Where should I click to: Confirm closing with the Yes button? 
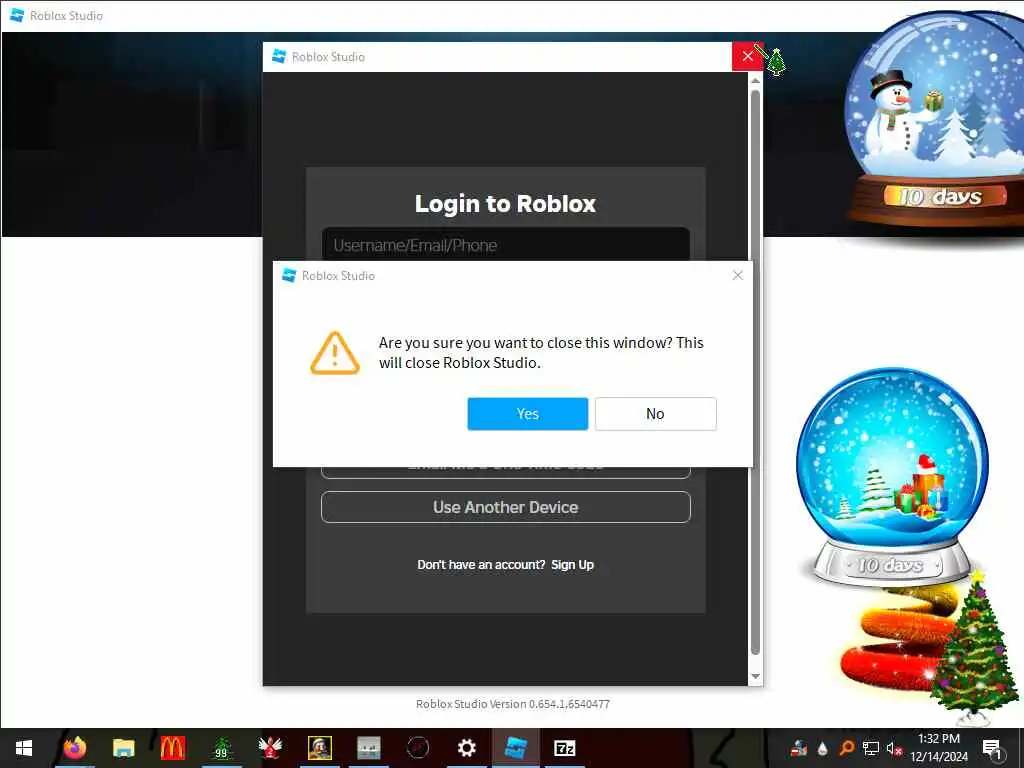(x=527, y=413)
